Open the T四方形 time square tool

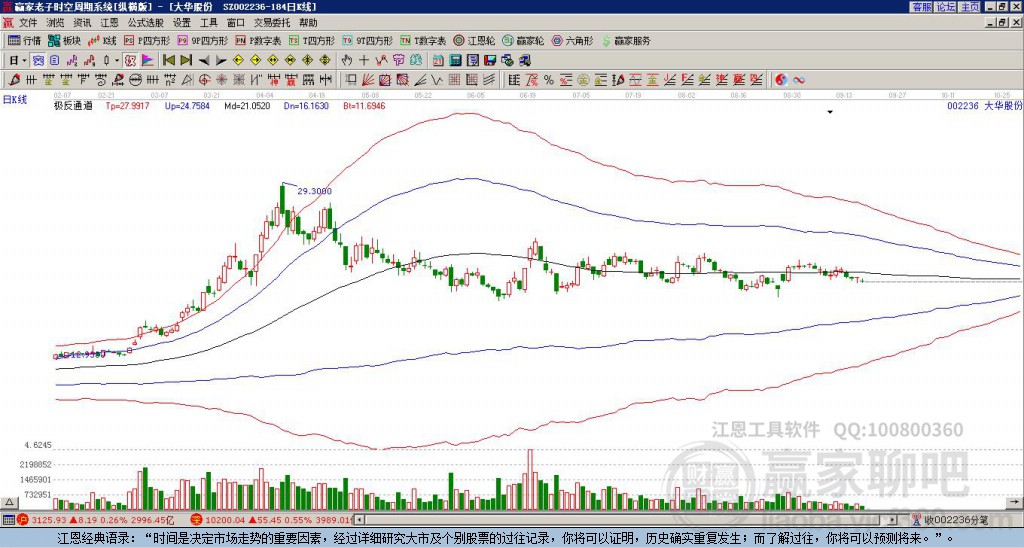point(312,40)
